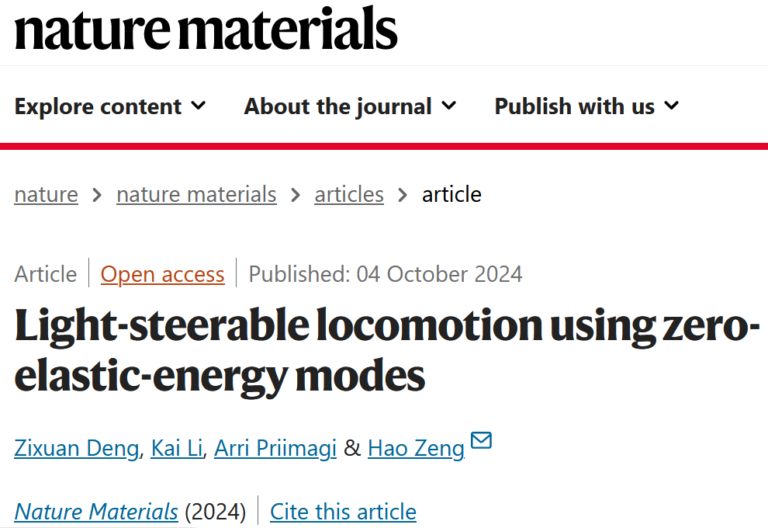This screenshot has height=528, width=768.
Task: Open the articles breadcrumb link
Action: tap(349, 194)
